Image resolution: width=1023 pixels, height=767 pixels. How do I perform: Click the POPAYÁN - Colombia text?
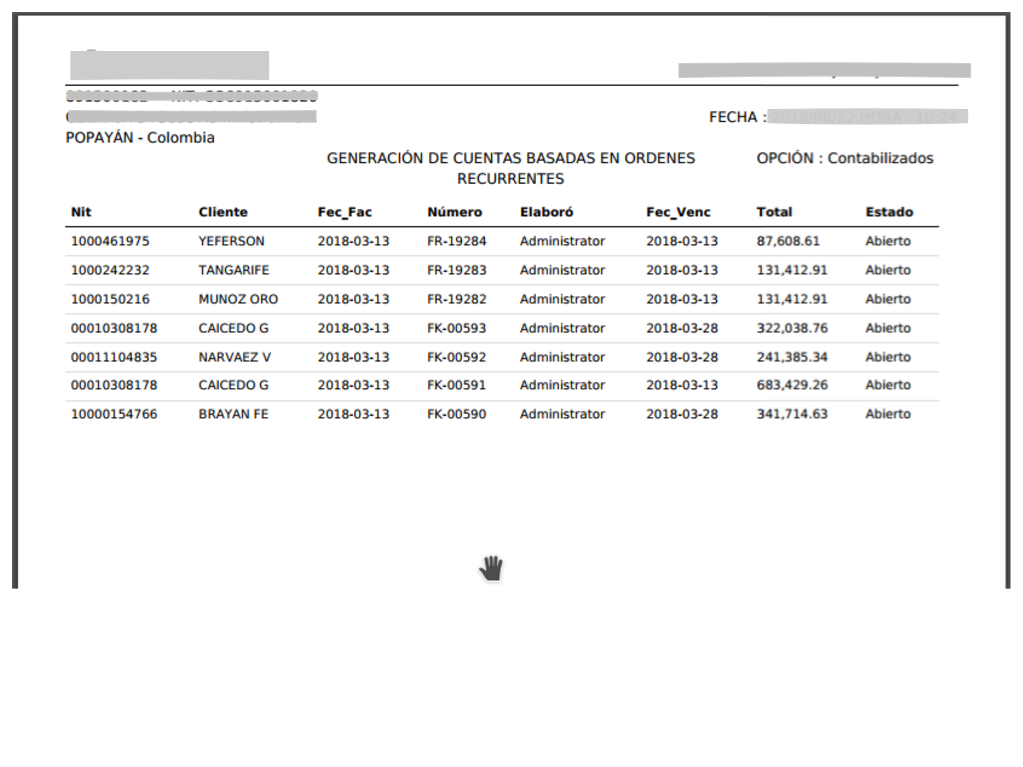(x=140, y=138)
